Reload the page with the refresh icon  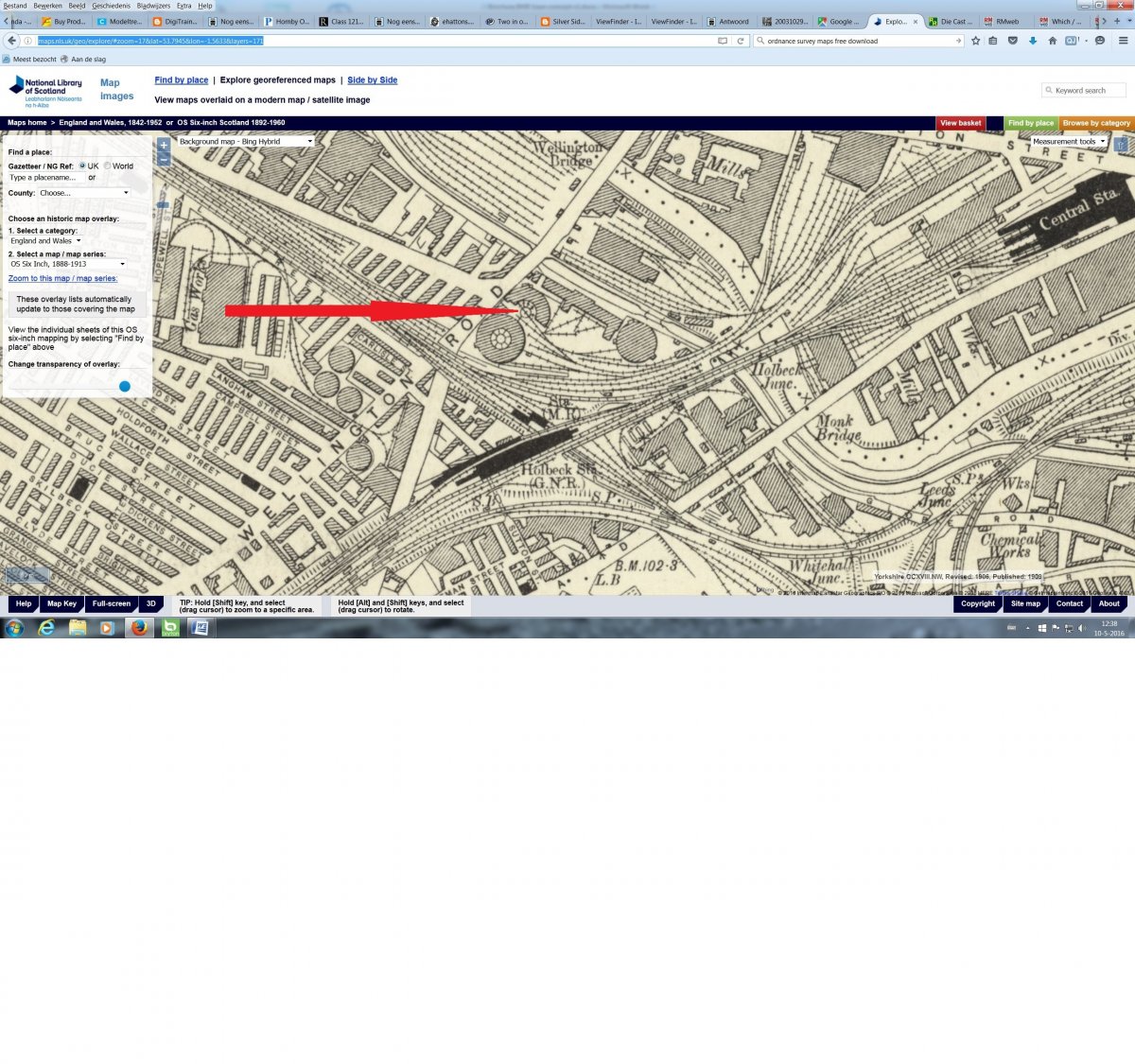point(741,41)
